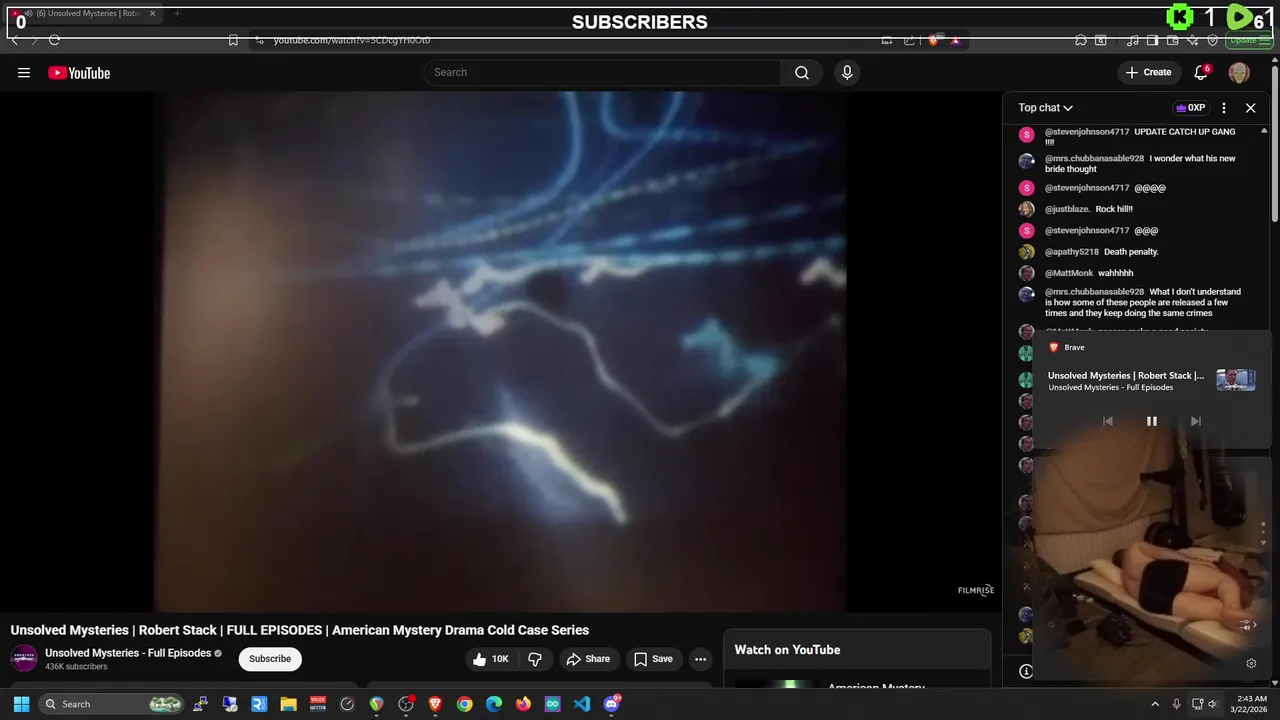Open a new browser tab
This screenshot has height=720, width=1280.
(177, 14)
